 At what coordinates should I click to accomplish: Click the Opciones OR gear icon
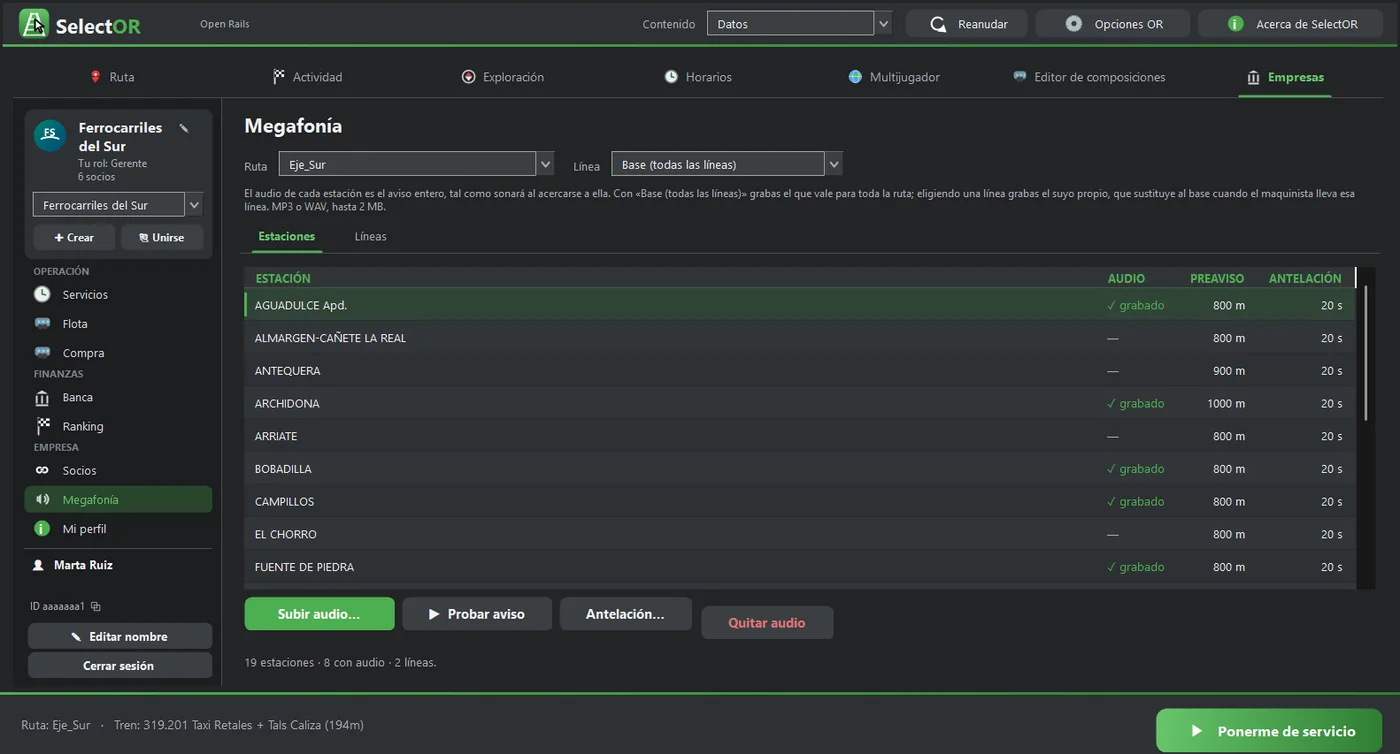point(1074,24)
